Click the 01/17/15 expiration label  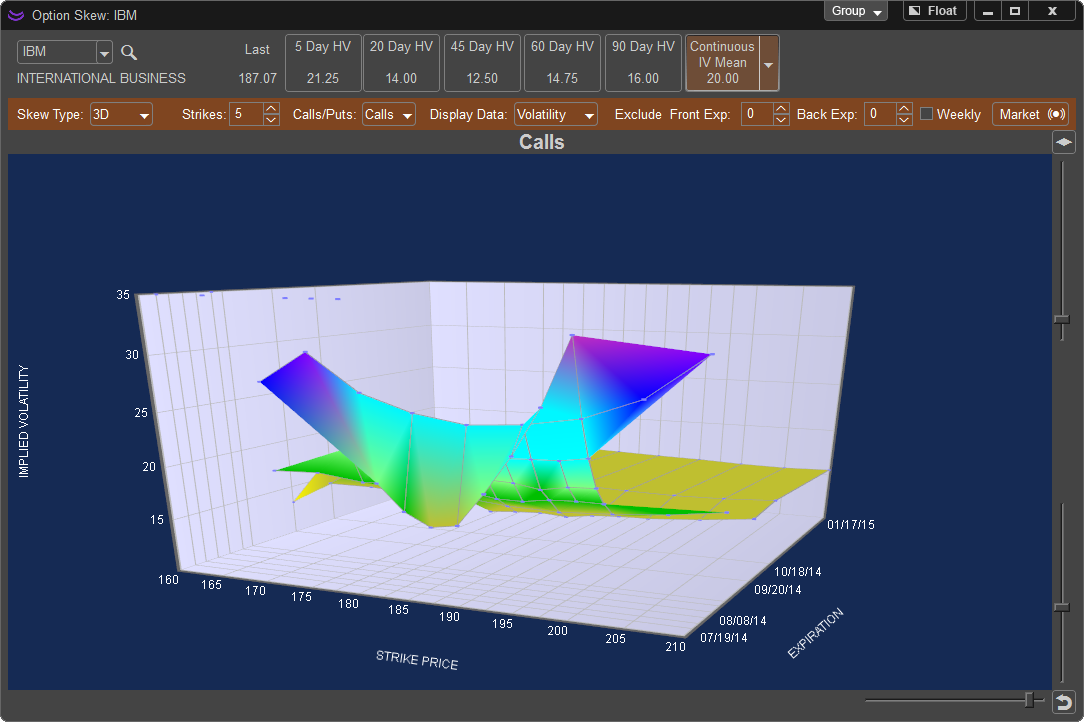tap(850, 525)
